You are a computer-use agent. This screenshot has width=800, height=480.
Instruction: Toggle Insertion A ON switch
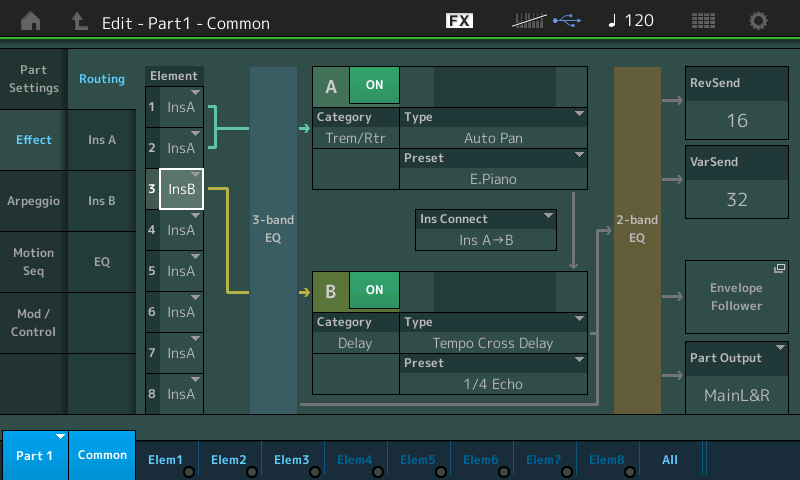click(374, 86)
